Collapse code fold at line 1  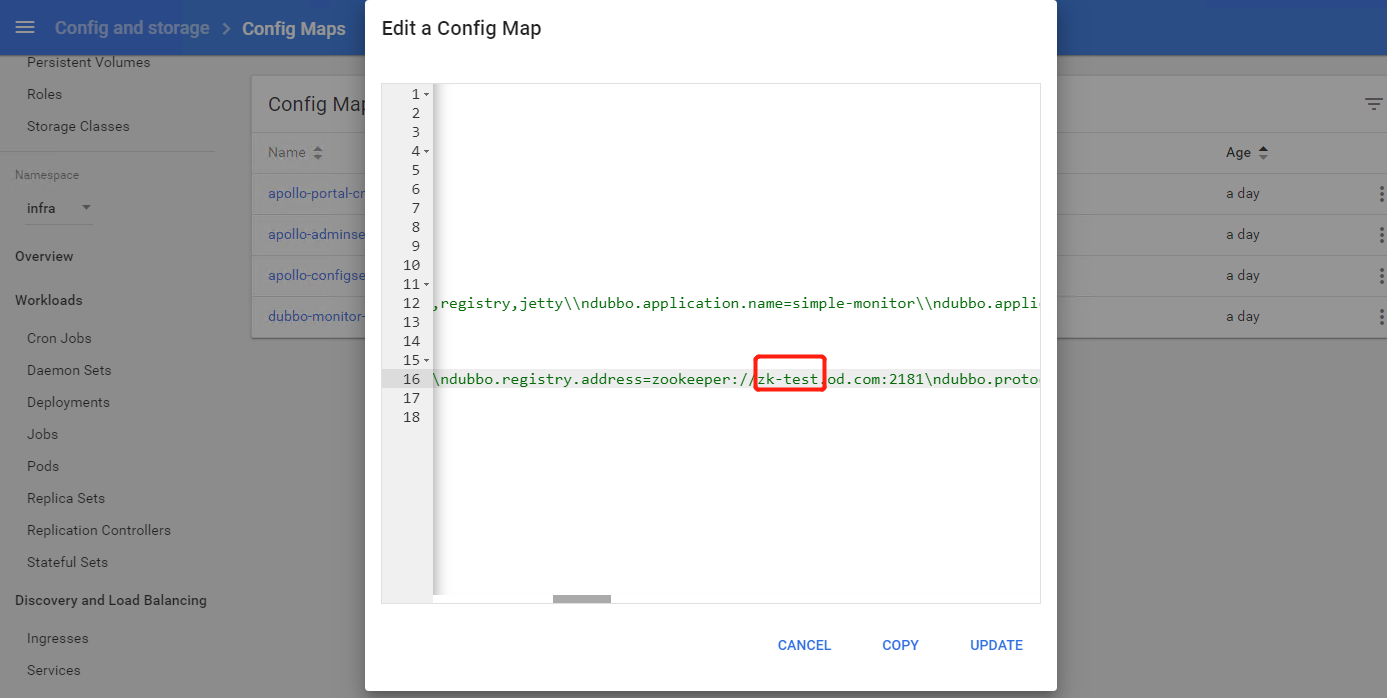click(427, 94)
